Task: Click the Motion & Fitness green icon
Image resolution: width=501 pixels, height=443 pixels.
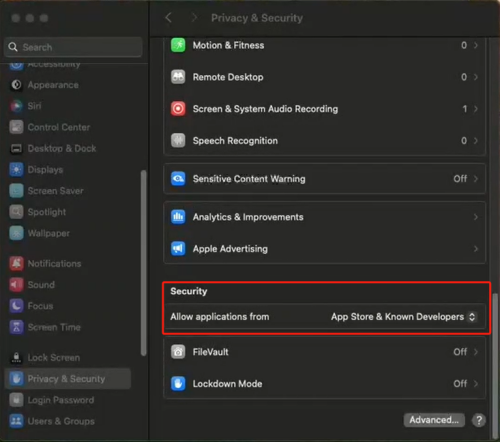Action: (x=178, y=45)
